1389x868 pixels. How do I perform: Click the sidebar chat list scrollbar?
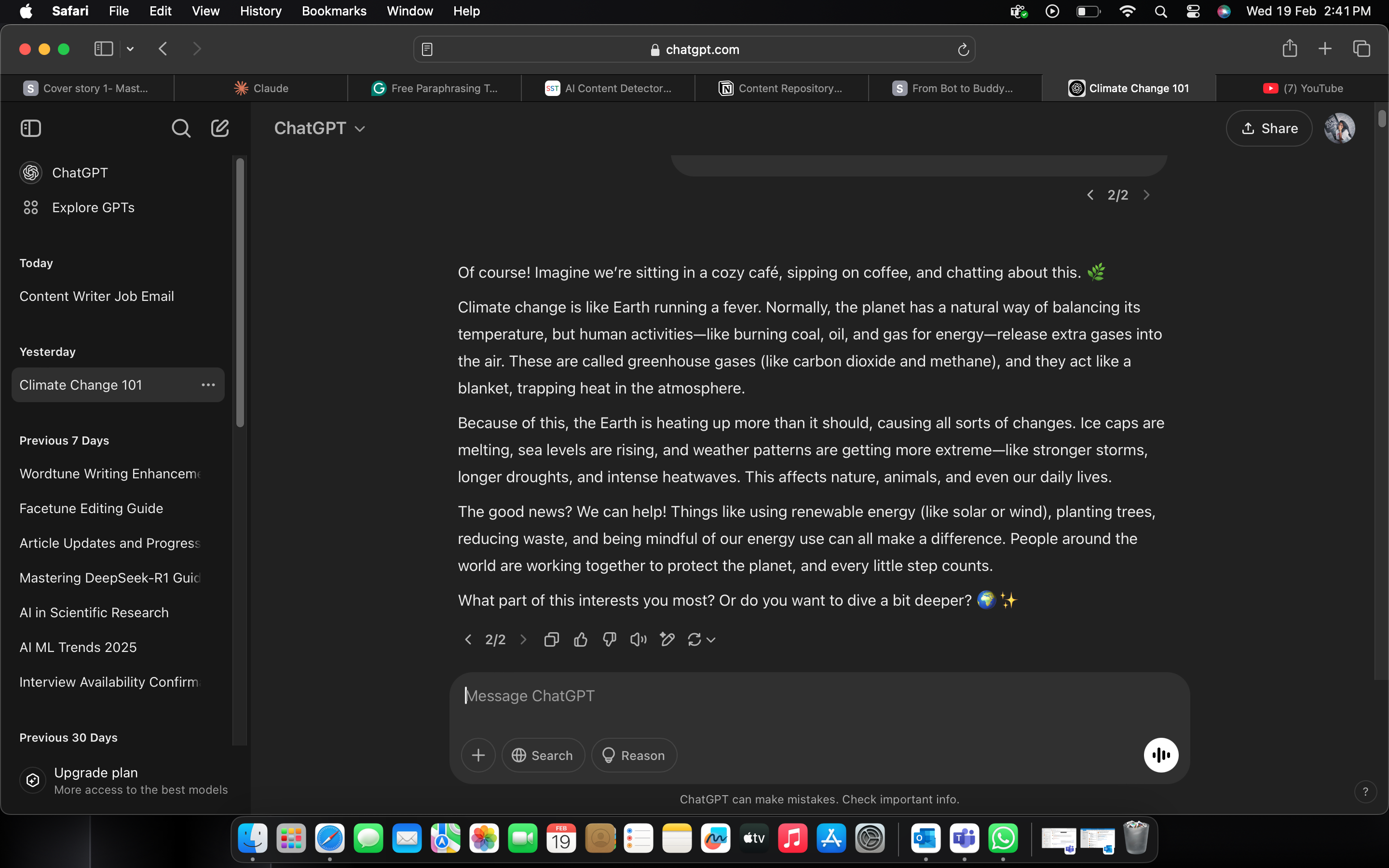[240, 292]
